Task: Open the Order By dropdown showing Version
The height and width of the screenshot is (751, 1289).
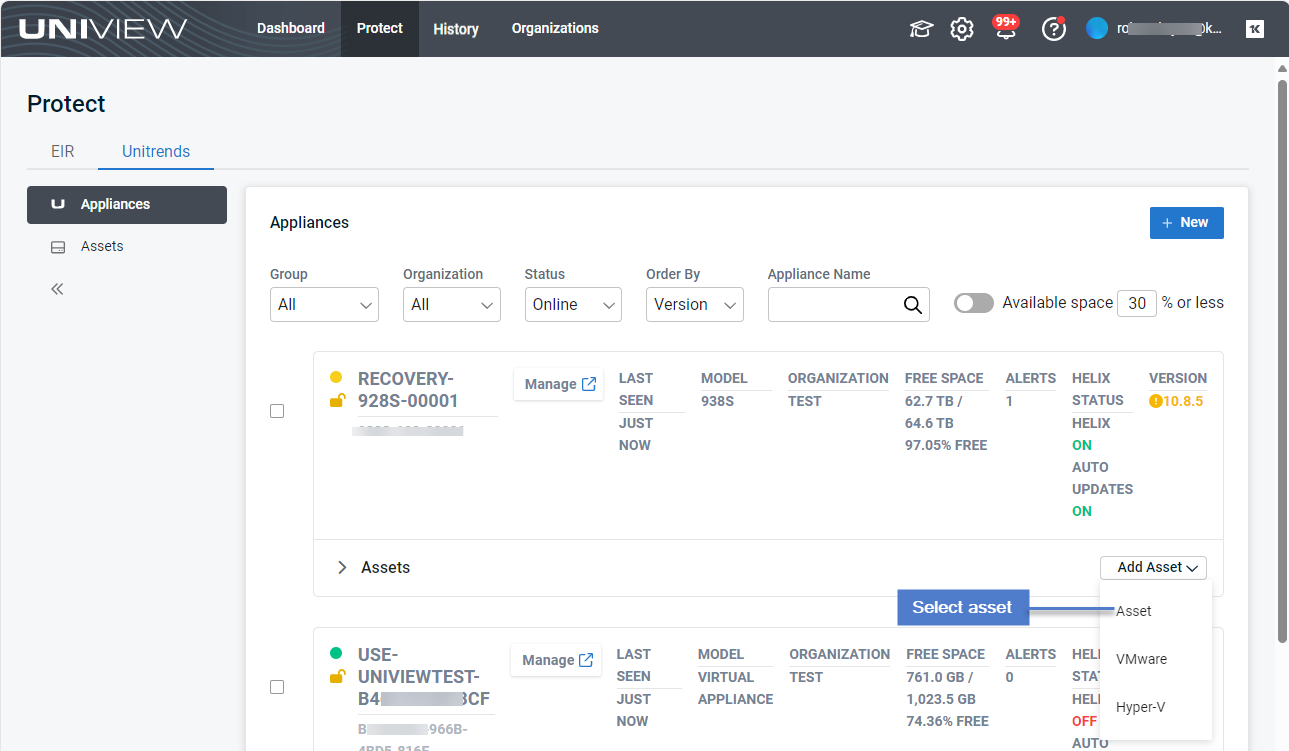Action: tap(695, 304)
